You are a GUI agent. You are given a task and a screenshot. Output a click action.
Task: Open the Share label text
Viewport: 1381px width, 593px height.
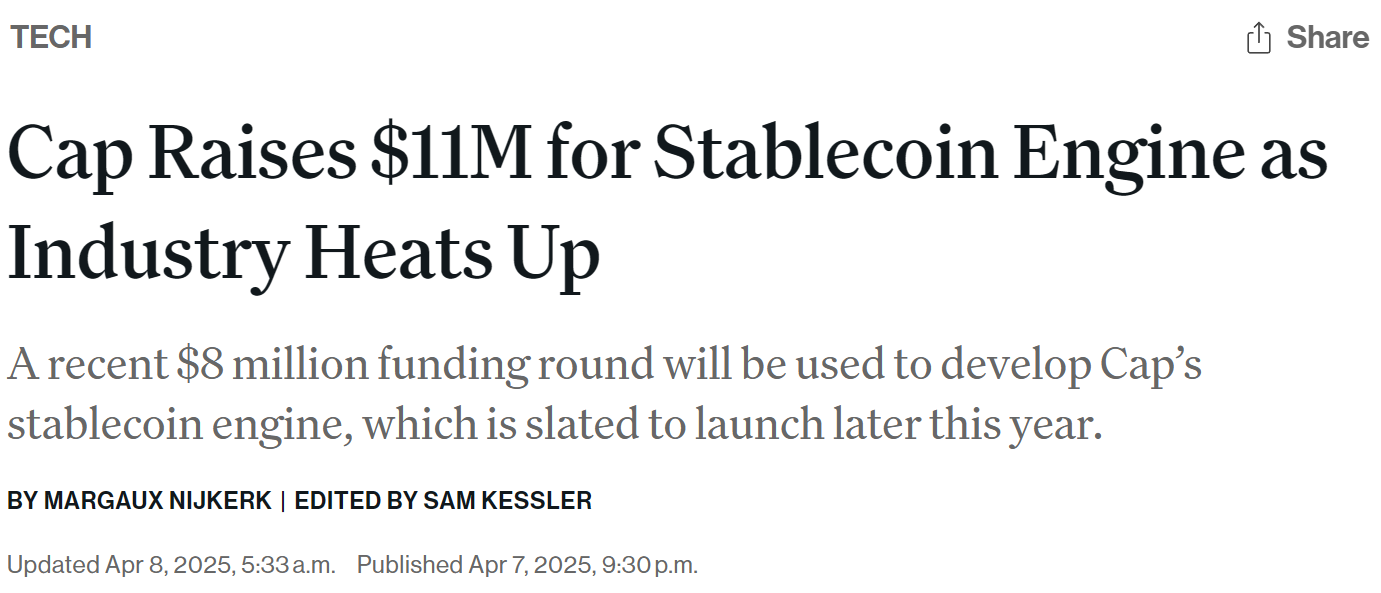pos(1328,37)
